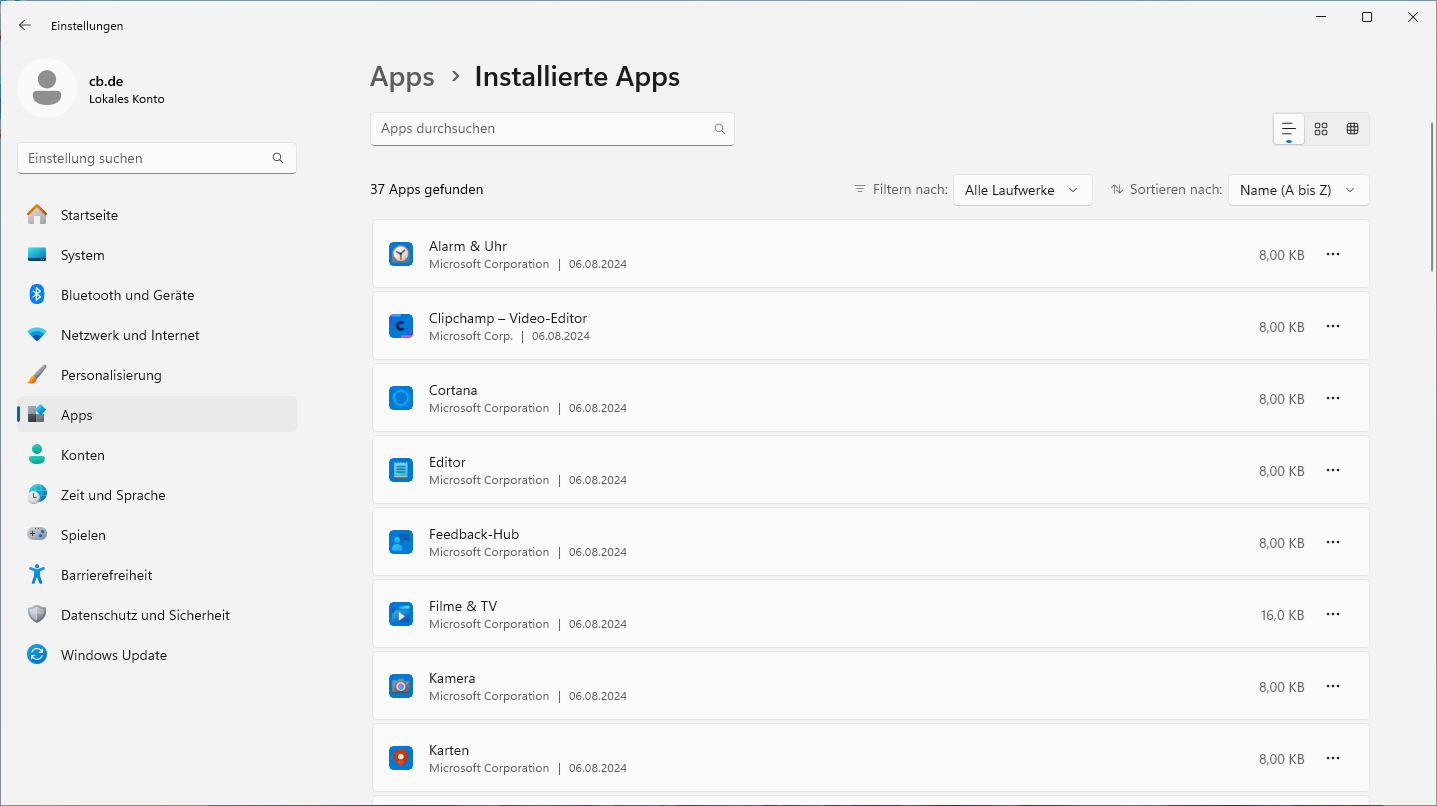The height and width of the screenshot is (806, 1437).
Task: Click the Apps breadcrumb link
Action: (x=402, y=77)
